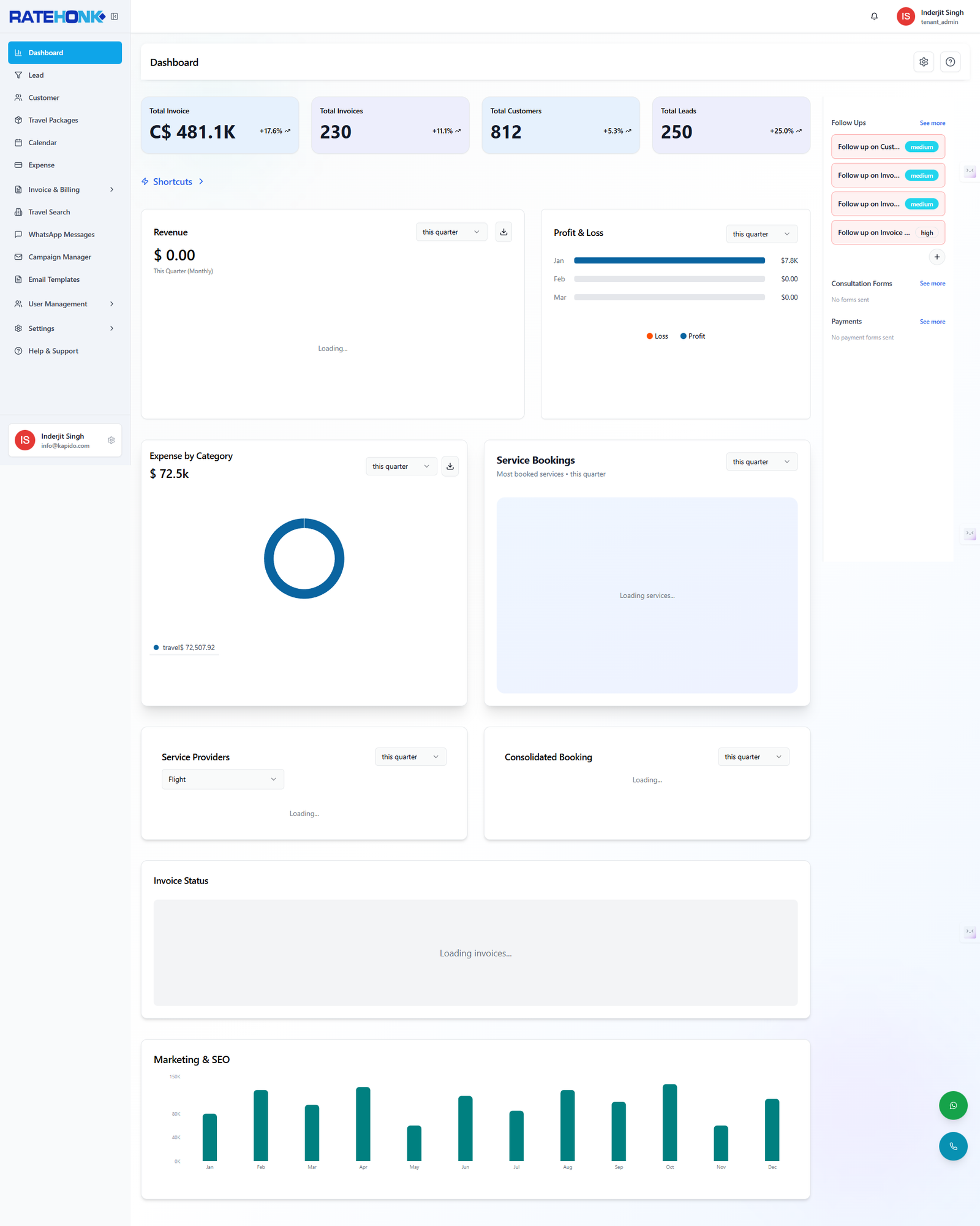Open the green WhatsApp floating button

(x=953, y=1105)
